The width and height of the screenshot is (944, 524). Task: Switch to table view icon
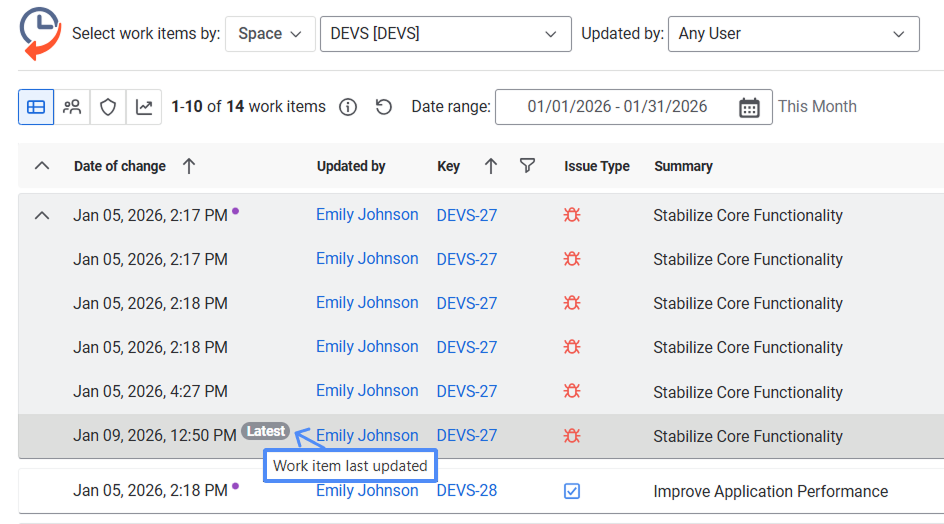coord(36,107)
